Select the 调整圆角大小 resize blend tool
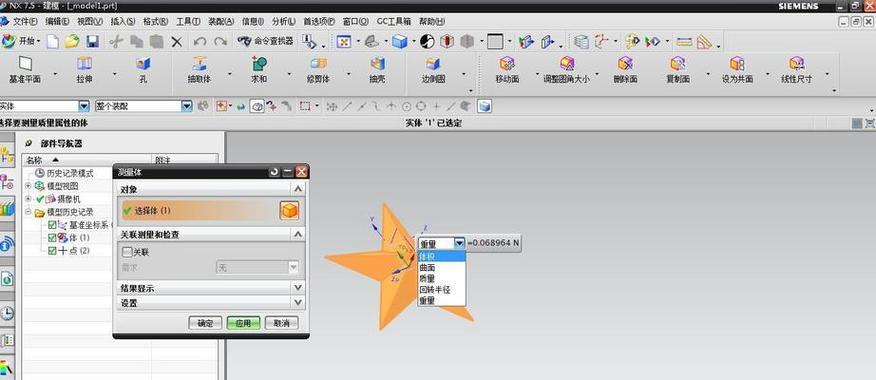This screenshot has height=380, width=876. pyautogui.click(x=566, y=70)
